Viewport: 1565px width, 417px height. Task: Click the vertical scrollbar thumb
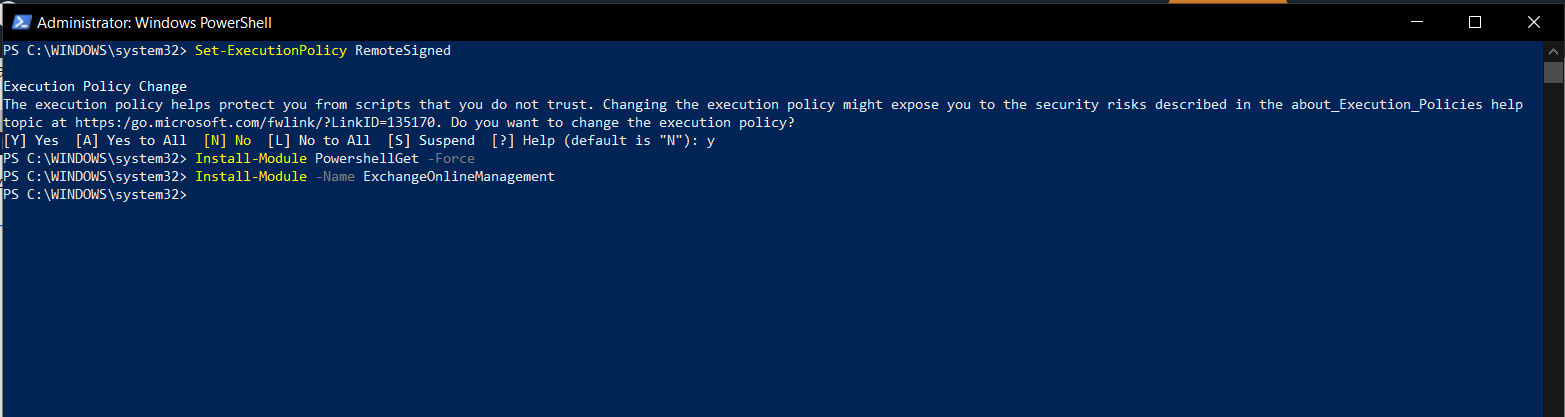(1552, 72)
